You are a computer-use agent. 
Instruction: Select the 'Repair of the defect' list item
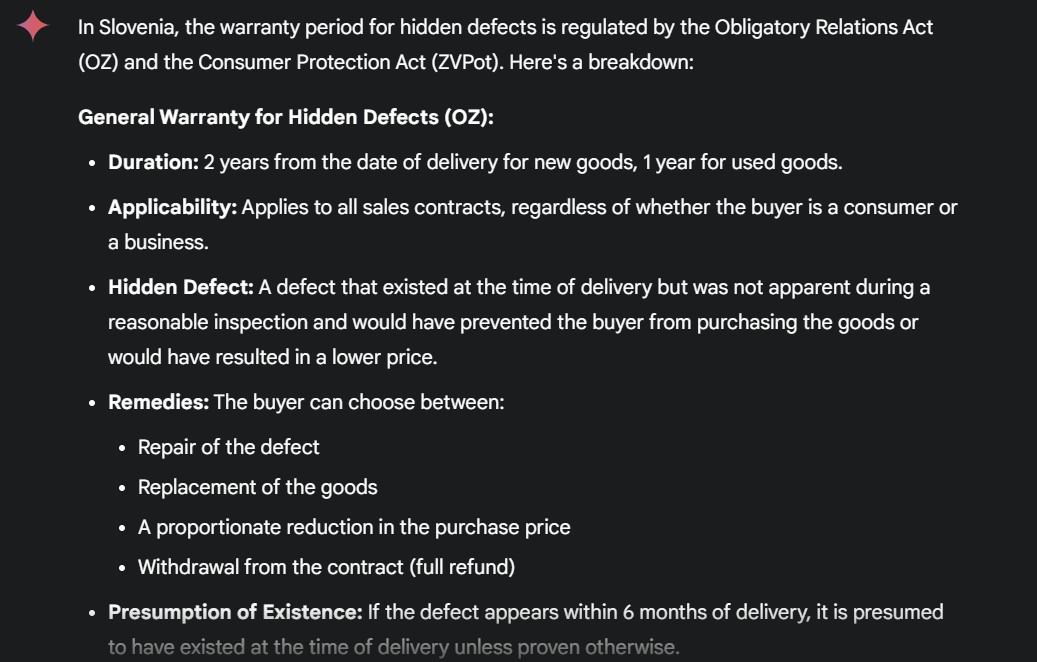point(228,447)
